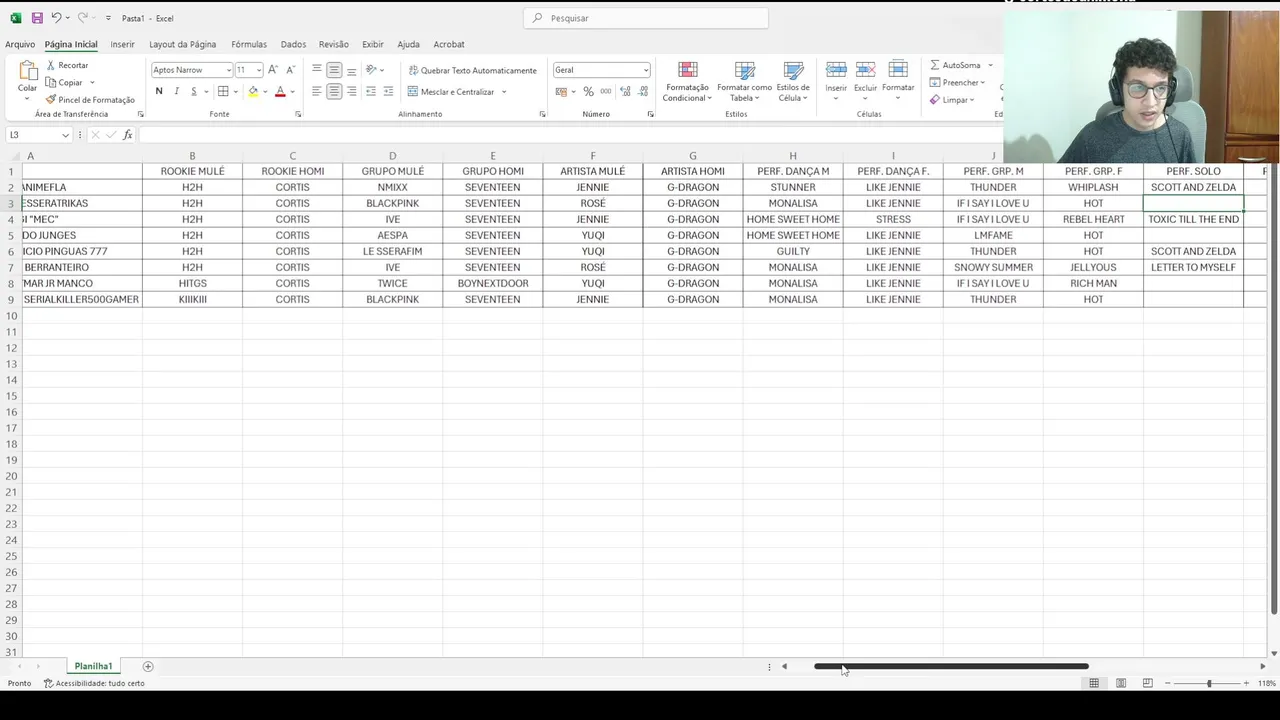The image size is (1280, 720).
Task: Open the font size dropdown
Action: 258,70
